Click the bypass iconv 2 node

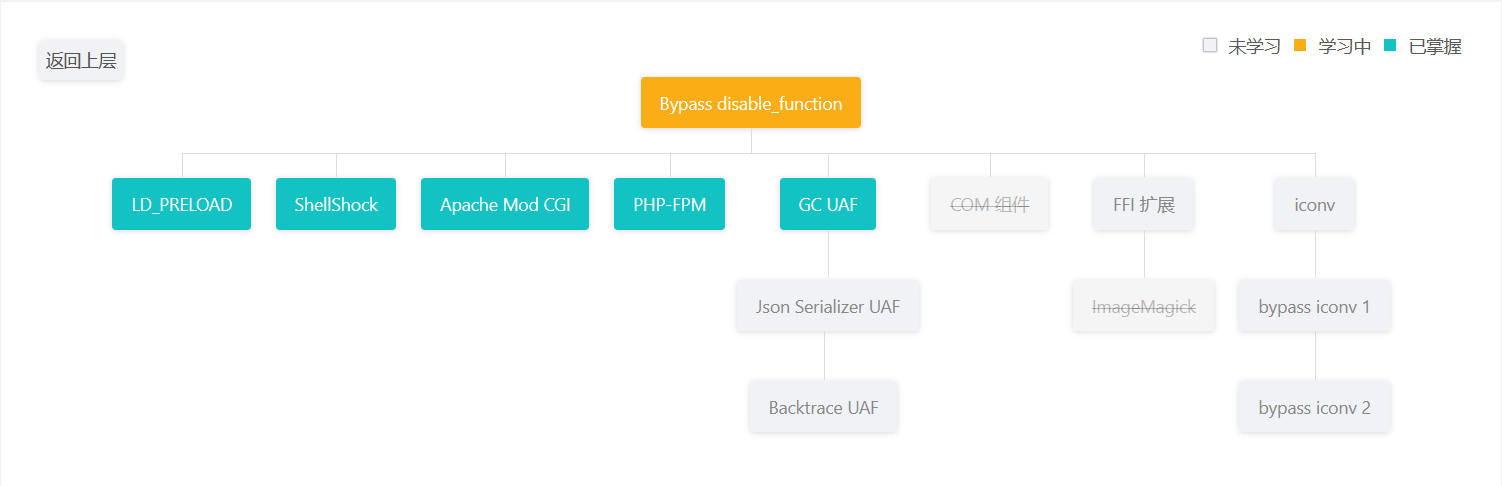point(1314,407)
